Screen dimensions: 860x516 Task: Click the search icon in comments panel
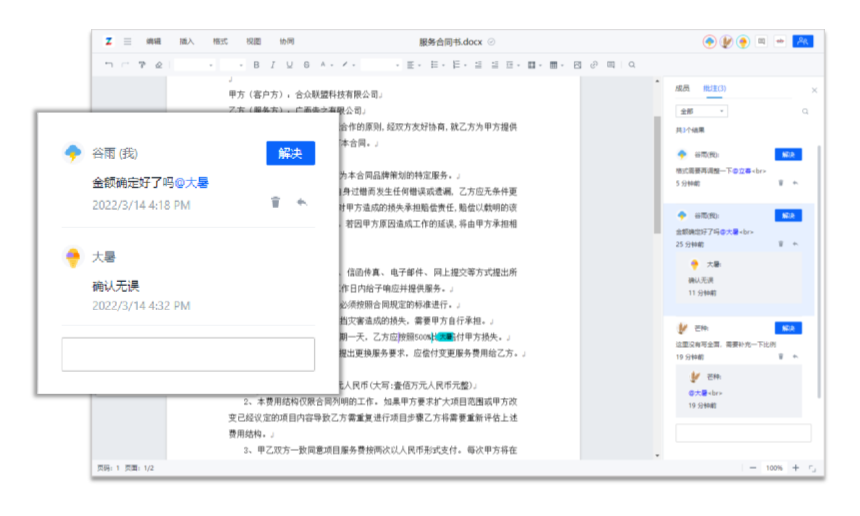805,111
